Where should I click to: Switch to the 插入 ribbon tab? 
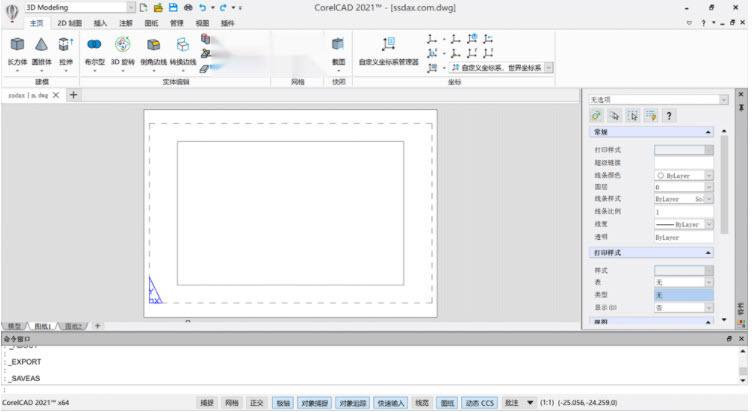[x=100, y=21]
